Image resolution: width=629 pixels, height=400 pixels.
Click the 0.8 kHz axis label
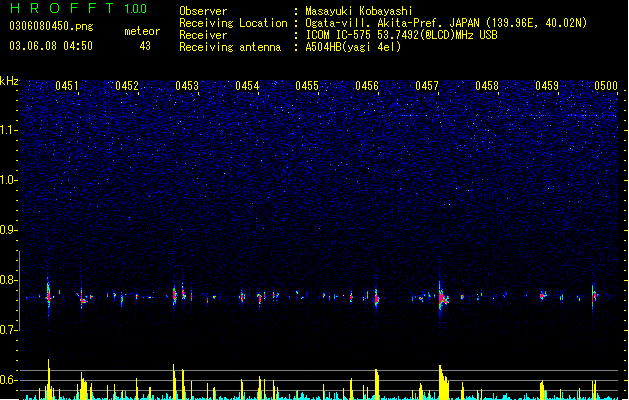pos(9,280)
